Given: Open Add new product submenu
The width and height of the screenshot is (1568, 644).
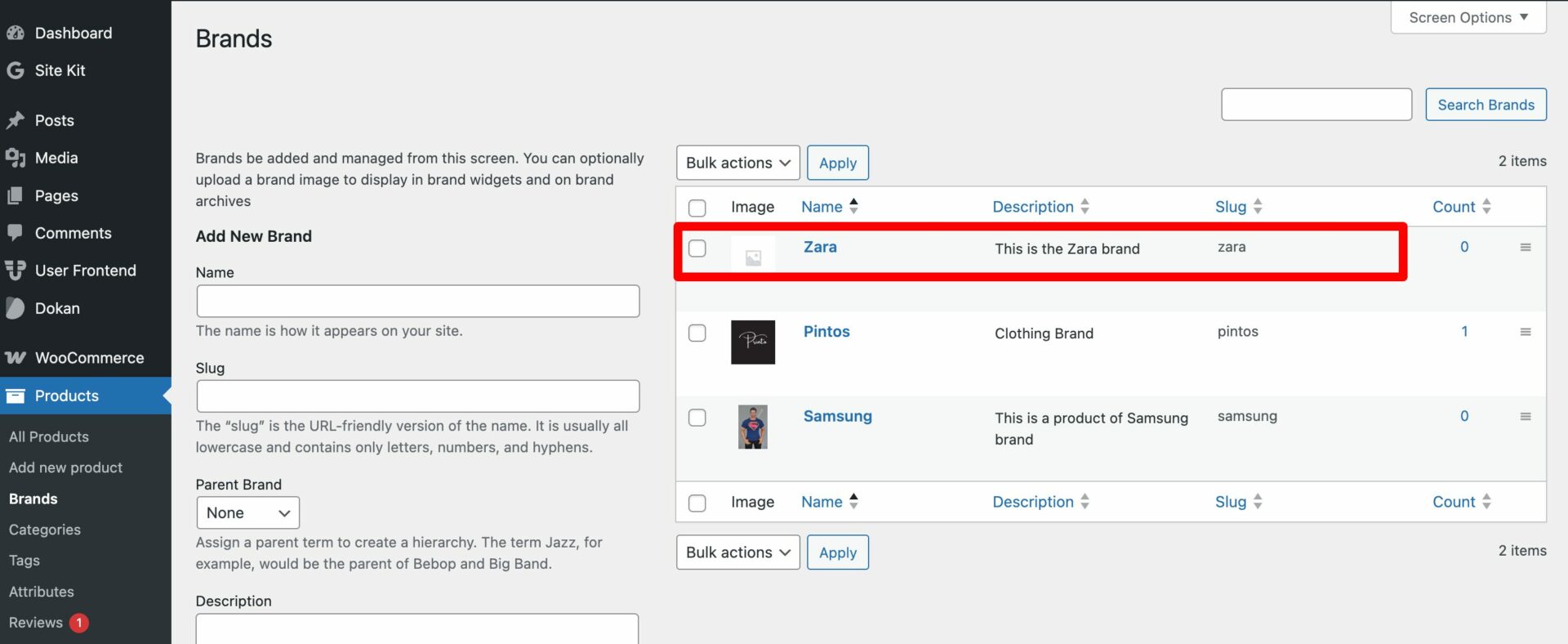Looking at the screenshot, I should [66, 467].
